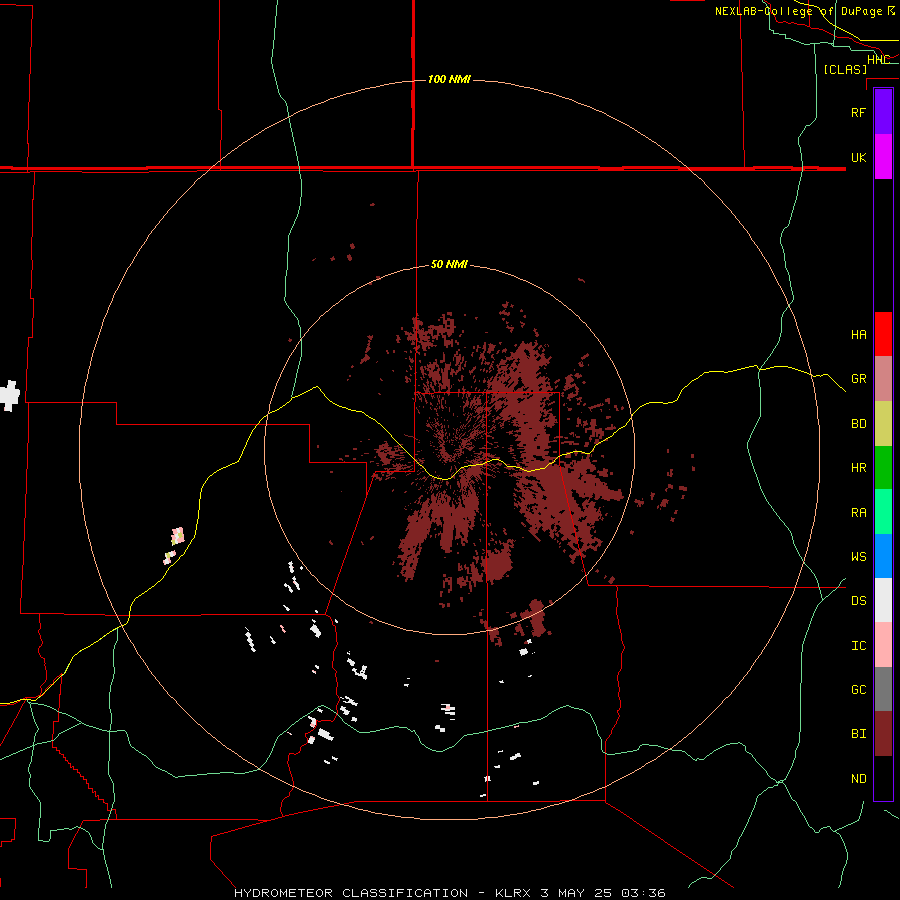900x900 pixels.
Task: Click the 'GC' legend label text
Action: 858,690
